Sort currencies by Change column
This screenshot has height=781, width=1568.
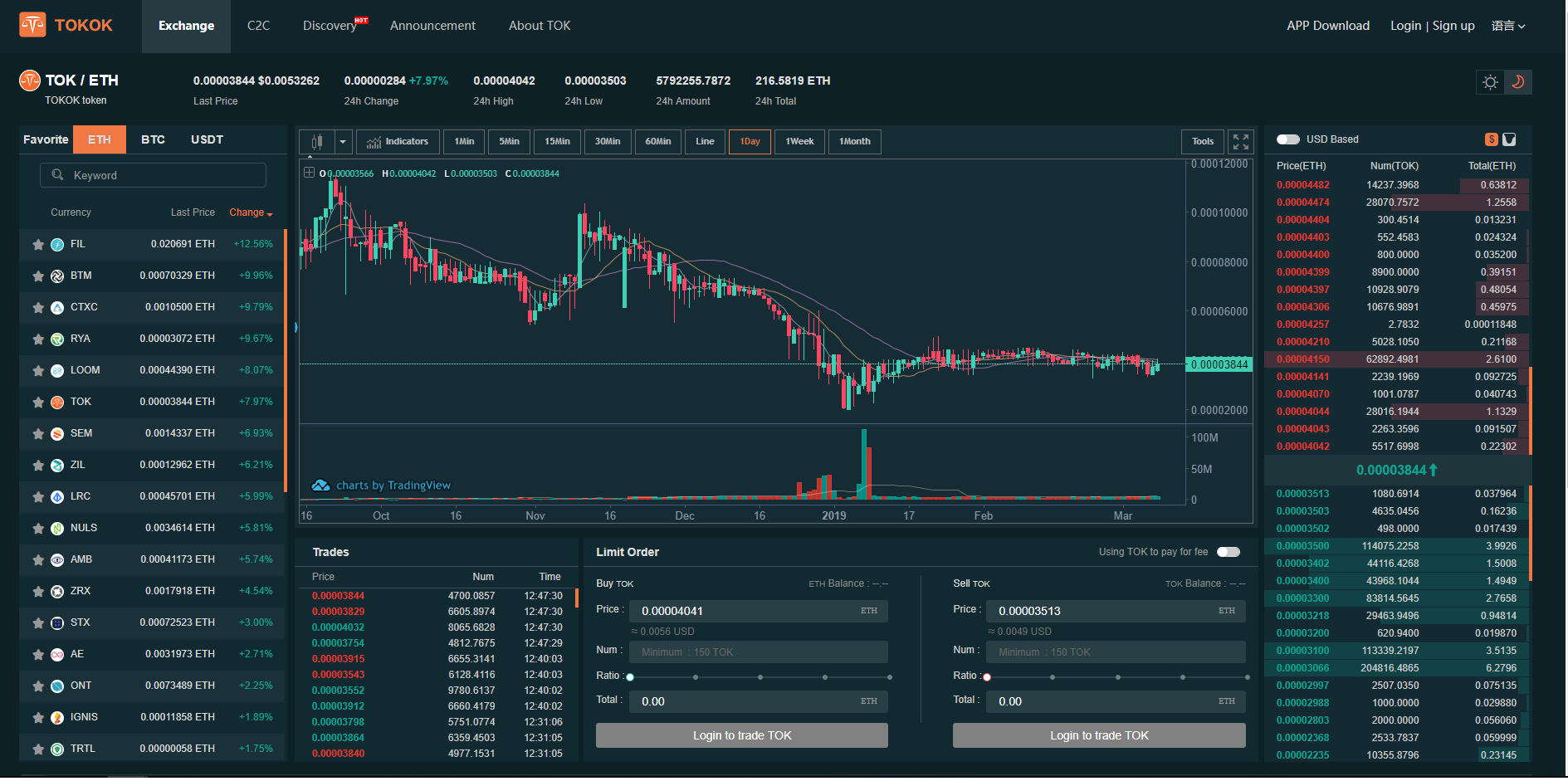tap(251, 212)
